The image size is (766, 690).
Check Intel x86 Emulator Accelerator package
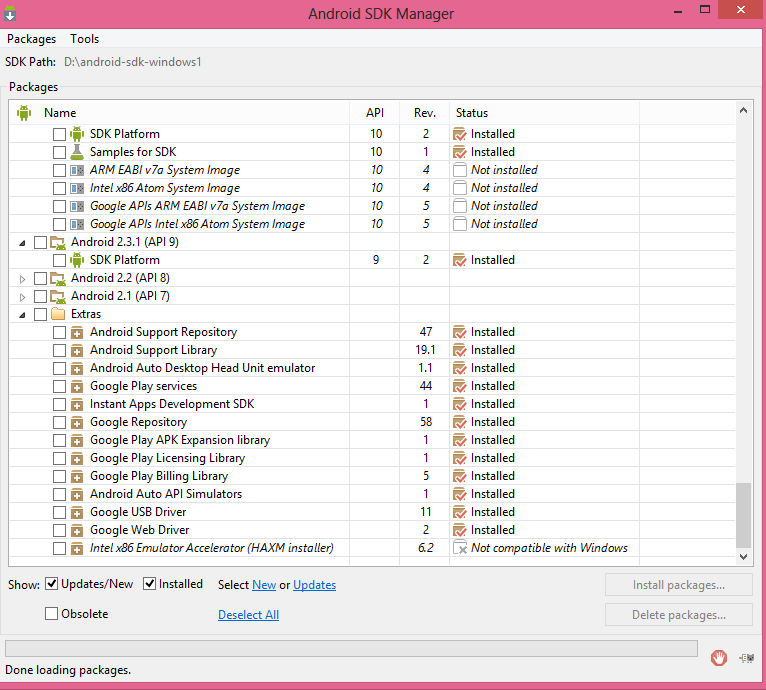(59, 548)
